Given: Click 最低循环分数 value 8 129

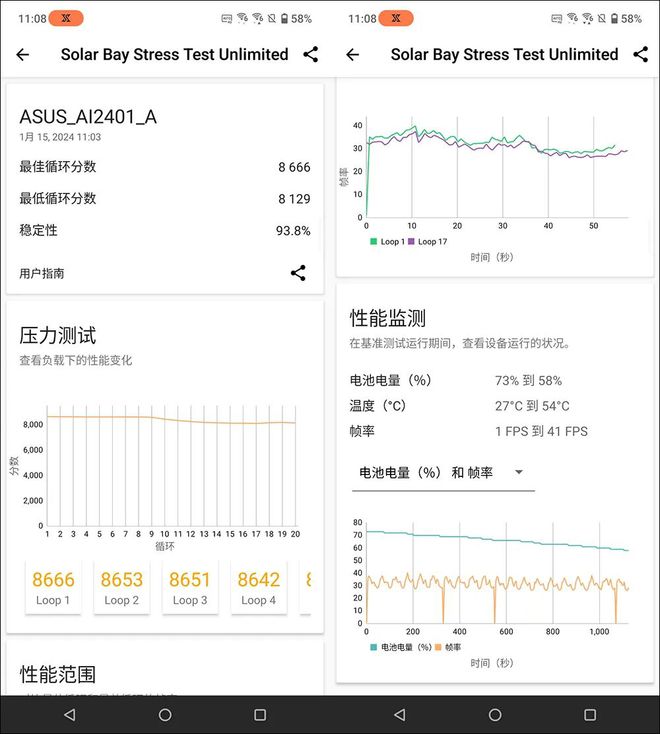Looking at the screenshot, I should tap(294, 199).
